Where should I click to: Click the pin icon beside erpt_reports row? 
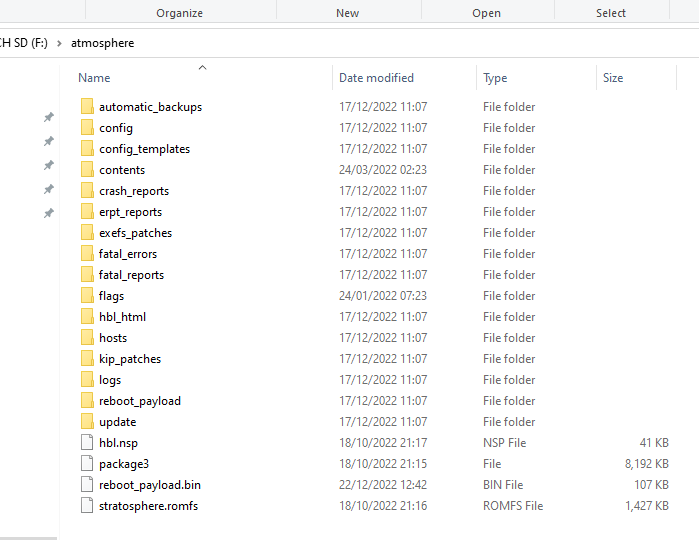tap(49, 214)
